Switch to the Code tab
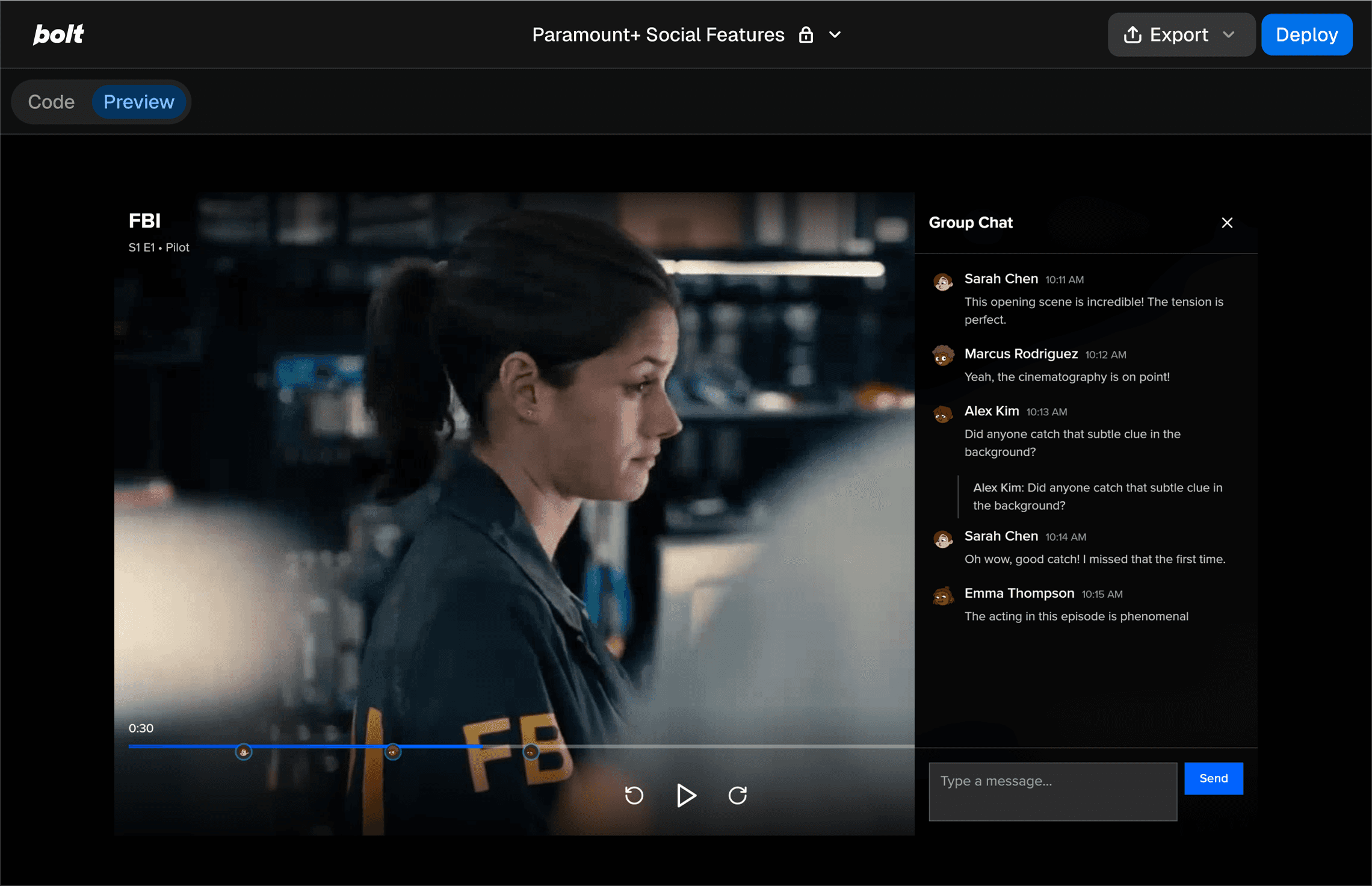 click(51, 102)
